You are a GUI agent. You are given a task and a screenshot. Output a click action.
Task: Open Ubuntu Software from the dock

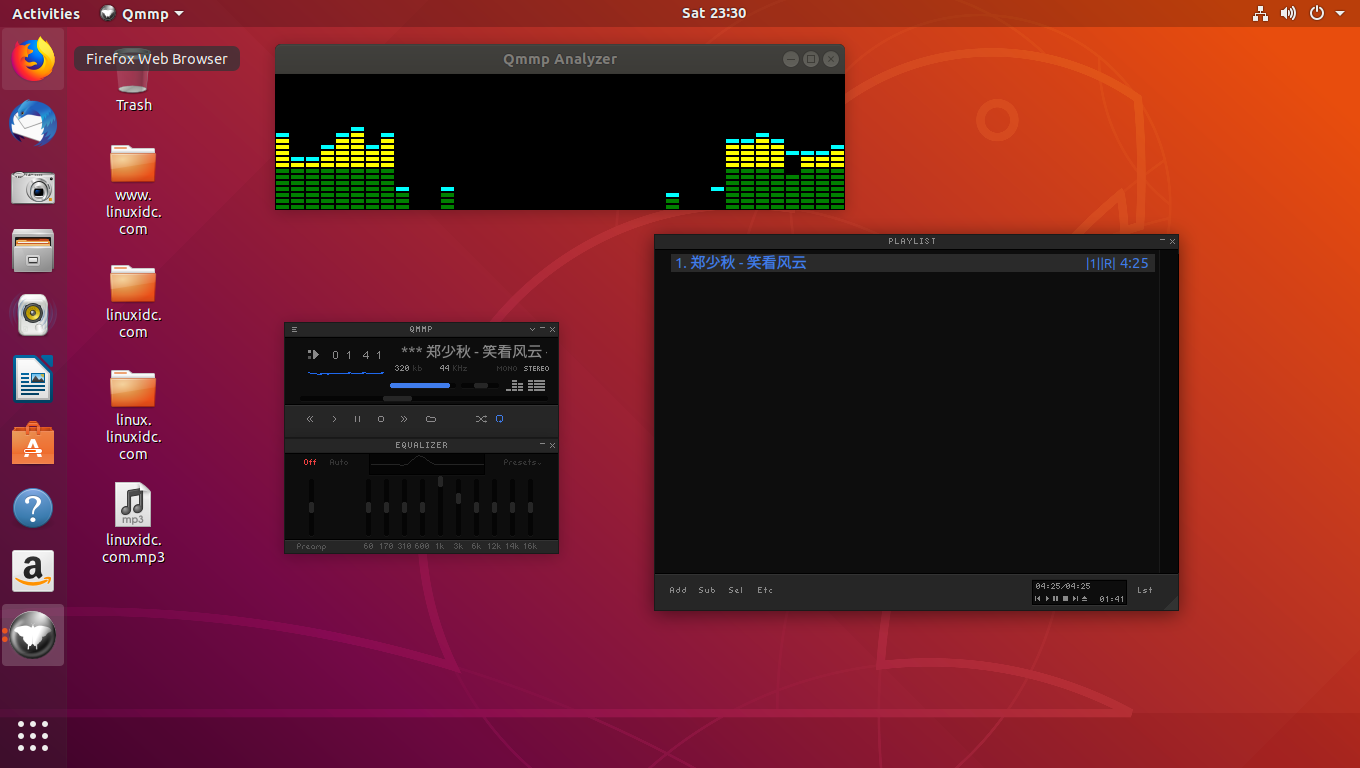coord(33,444)
